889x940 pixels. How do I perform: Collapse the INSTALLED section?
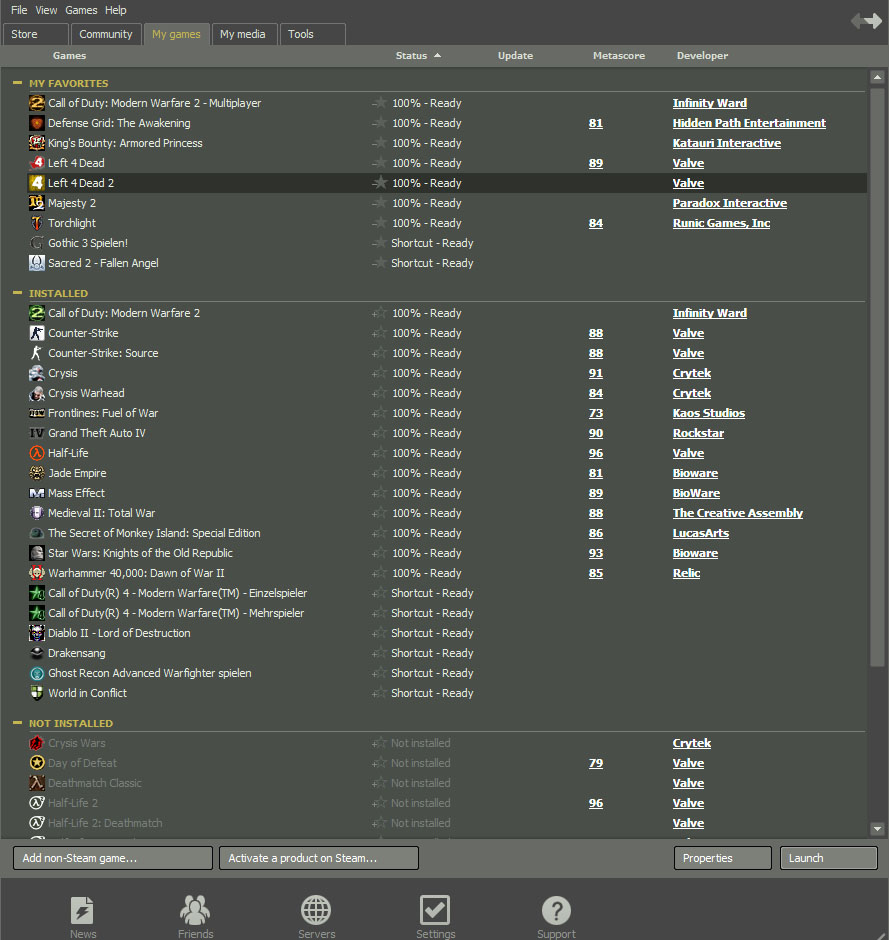pos(17,293)
